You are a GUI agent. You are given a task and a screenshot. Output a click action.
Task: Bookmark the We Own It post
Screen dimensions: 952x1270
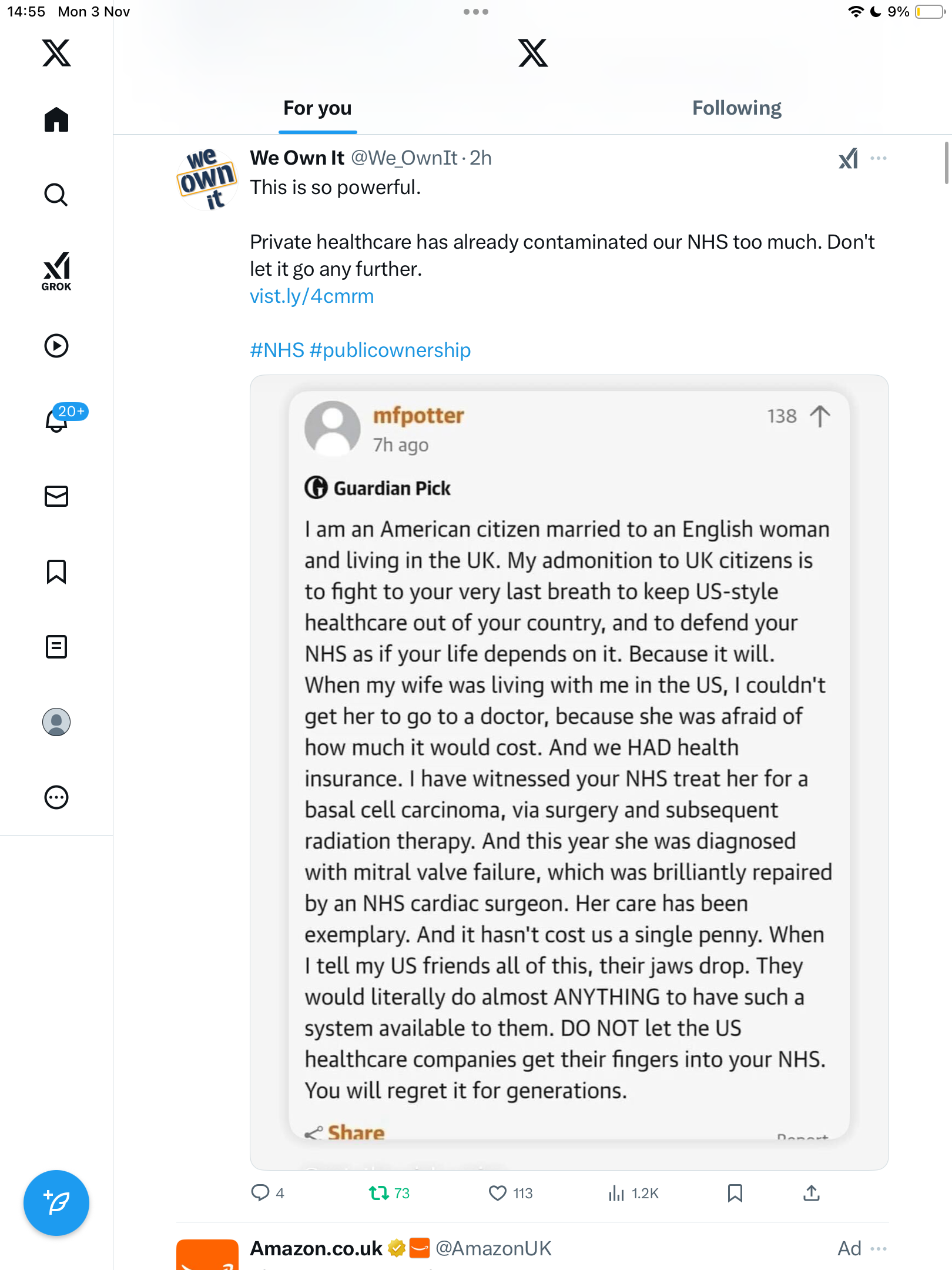[735, 1193]
